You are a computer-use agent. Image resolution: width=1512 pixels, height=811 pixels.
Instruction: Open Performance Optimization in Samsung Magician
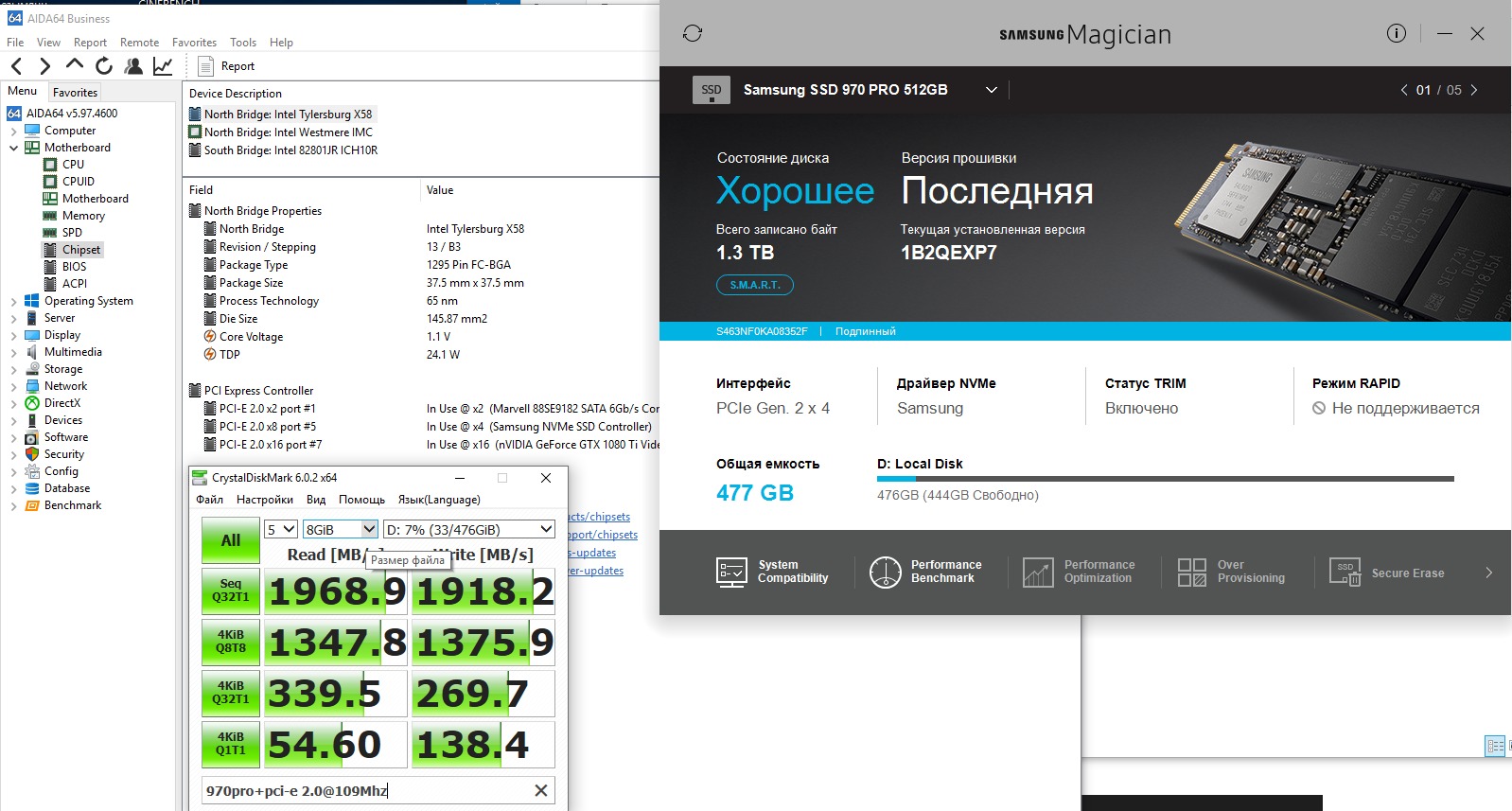click(x=1079, y=572)
